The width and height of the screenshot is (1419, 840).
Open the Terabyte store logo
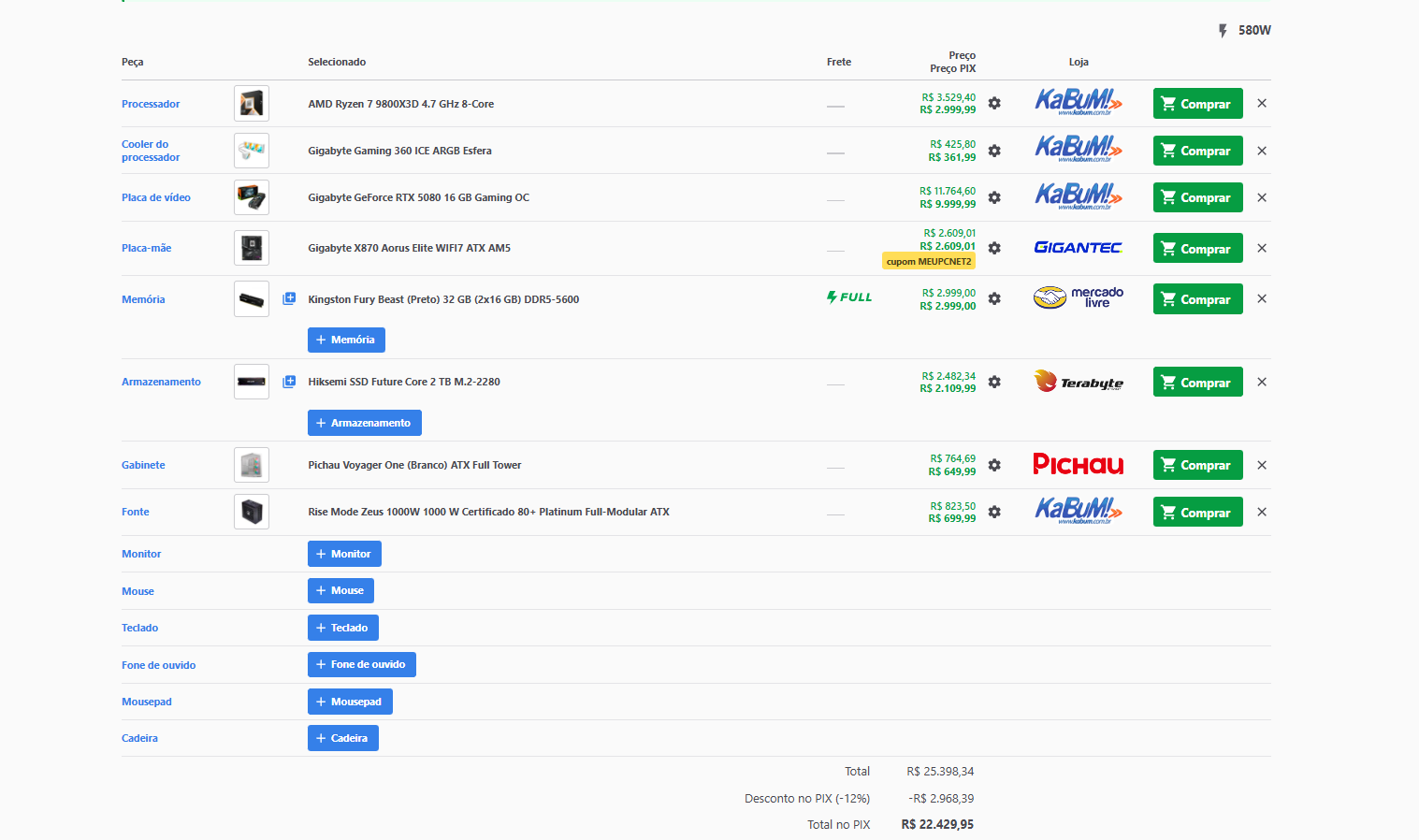1078,382
